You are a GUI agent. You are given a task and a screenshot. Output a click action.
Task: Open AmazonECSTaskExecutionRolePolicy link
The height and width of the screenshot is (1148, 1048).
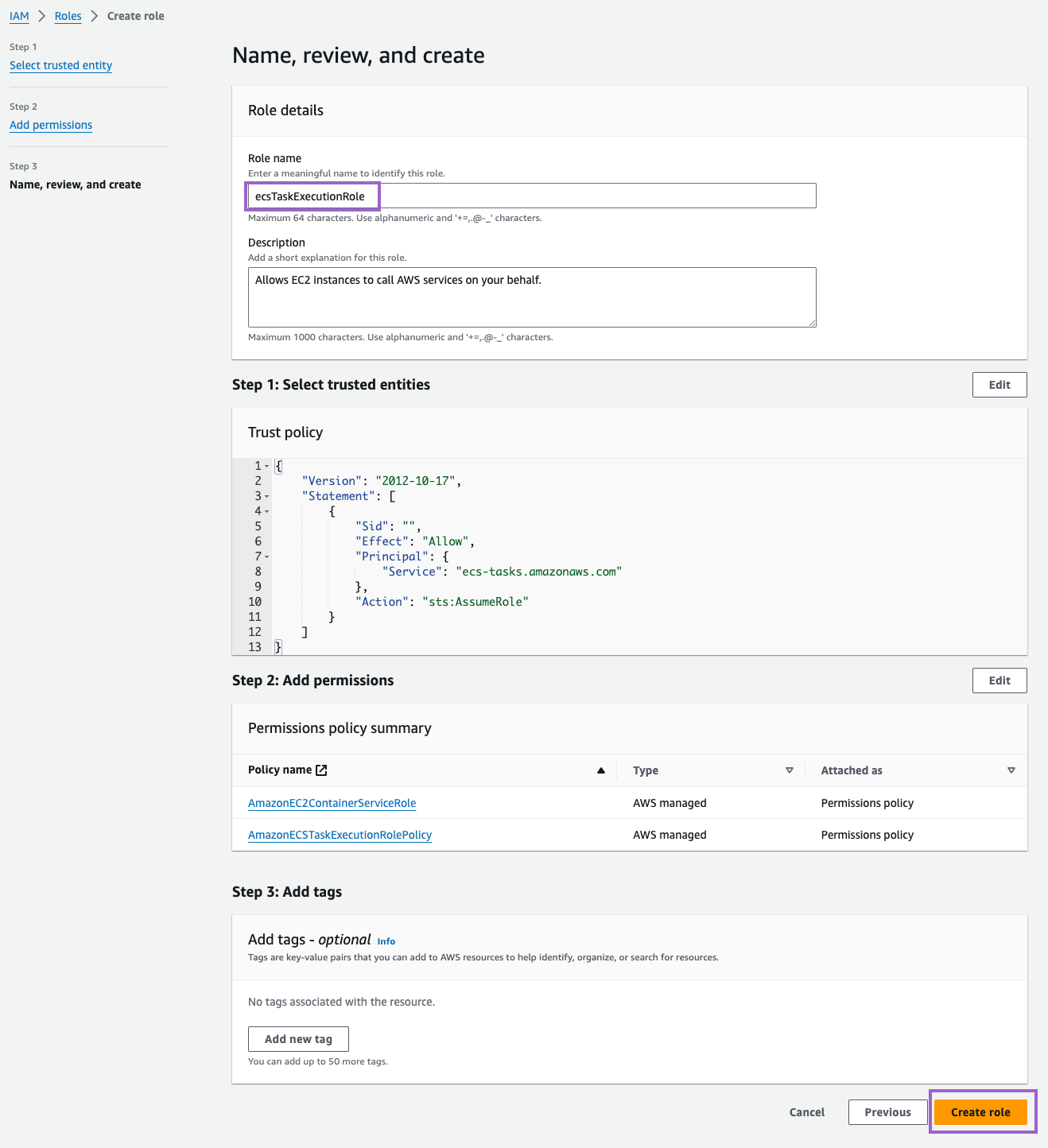click(340, 835)
